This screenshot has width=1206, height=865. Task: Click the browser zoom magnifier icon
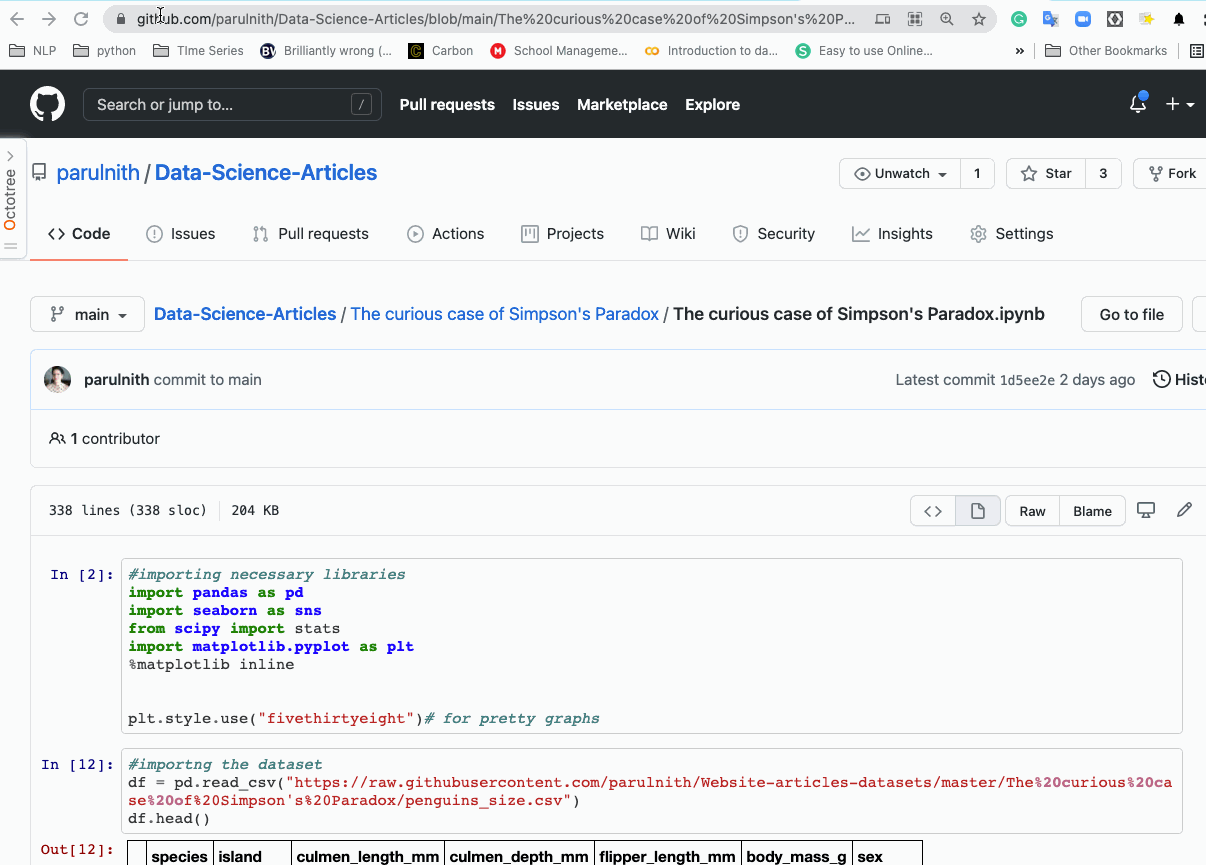tap(947, 19)
